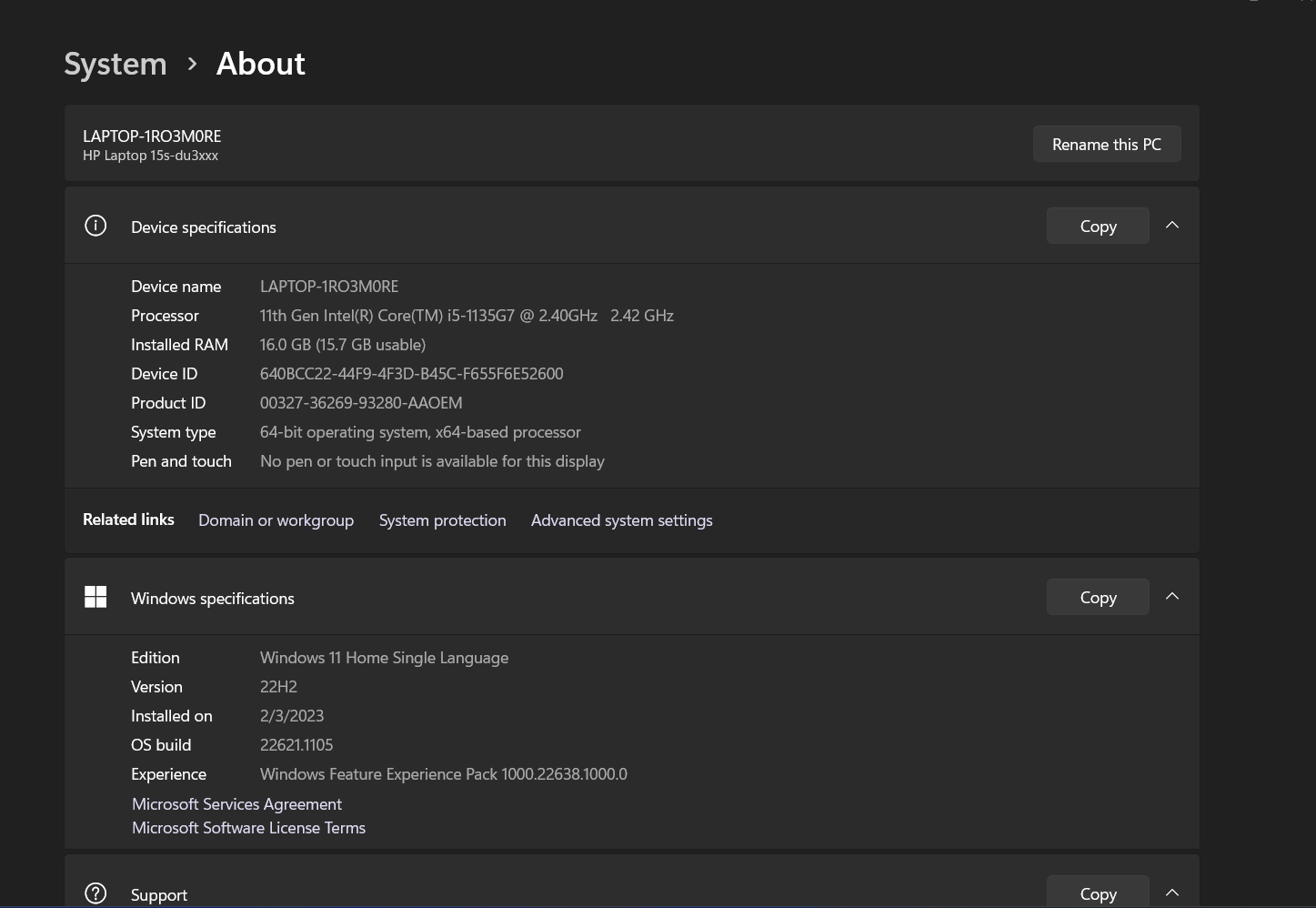Click the Windows logo icon
The image size is (1316, 908).
(x=95, y=597)
